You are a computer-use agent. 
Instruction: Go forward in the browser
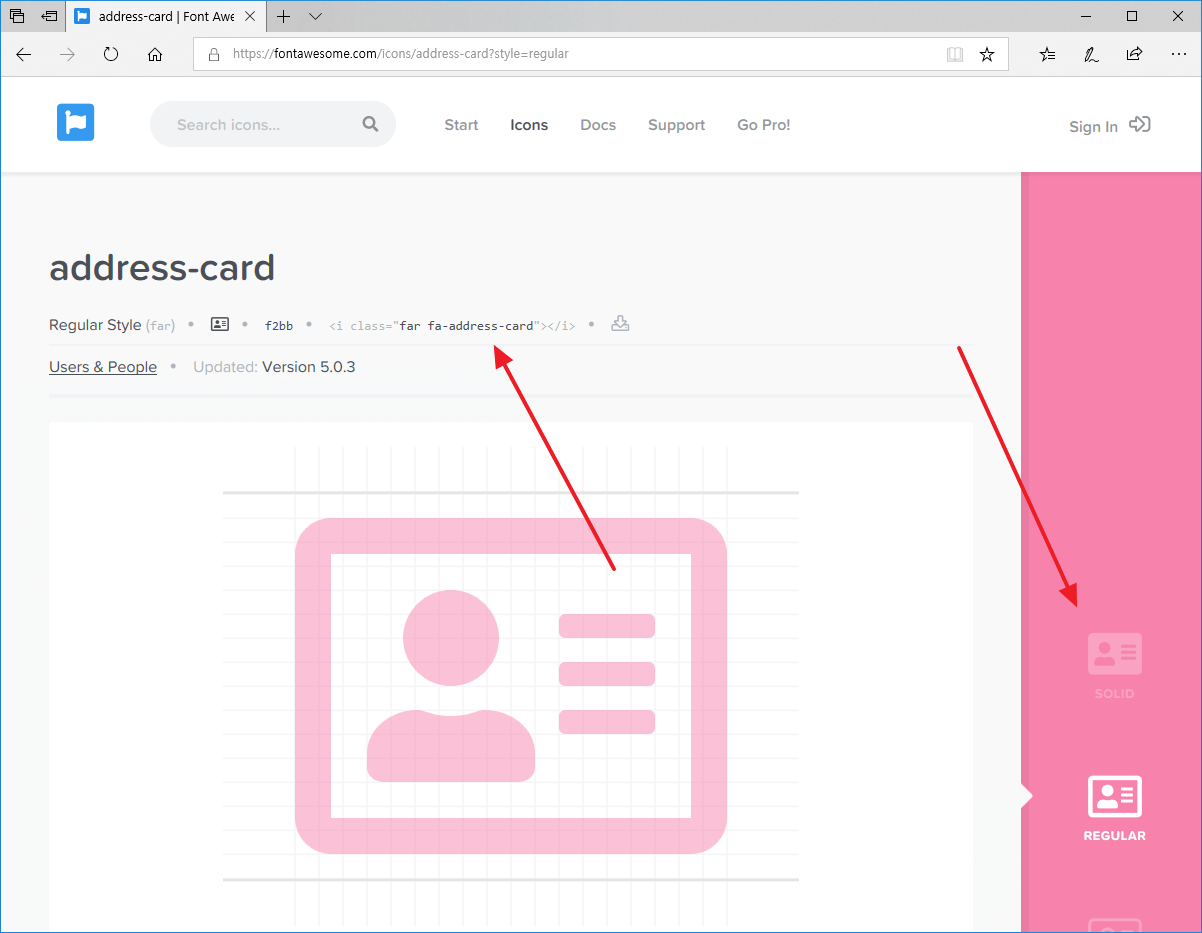click(x=67, y=54)
